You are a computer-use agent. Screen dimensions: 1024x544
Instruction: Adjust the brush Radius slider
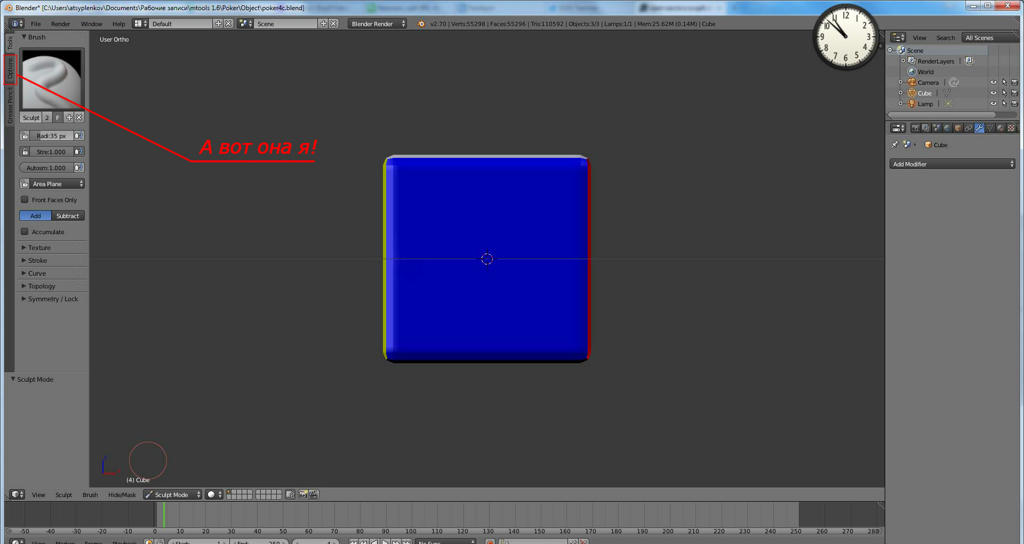pos(51,136)
